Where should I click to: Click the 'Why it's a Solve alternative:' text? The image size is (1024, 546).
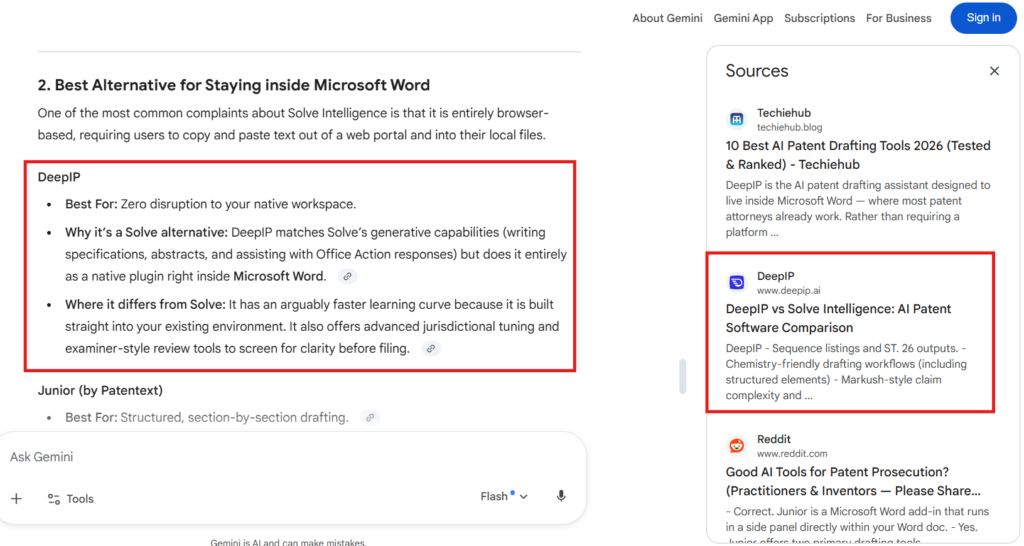[146, 233]
